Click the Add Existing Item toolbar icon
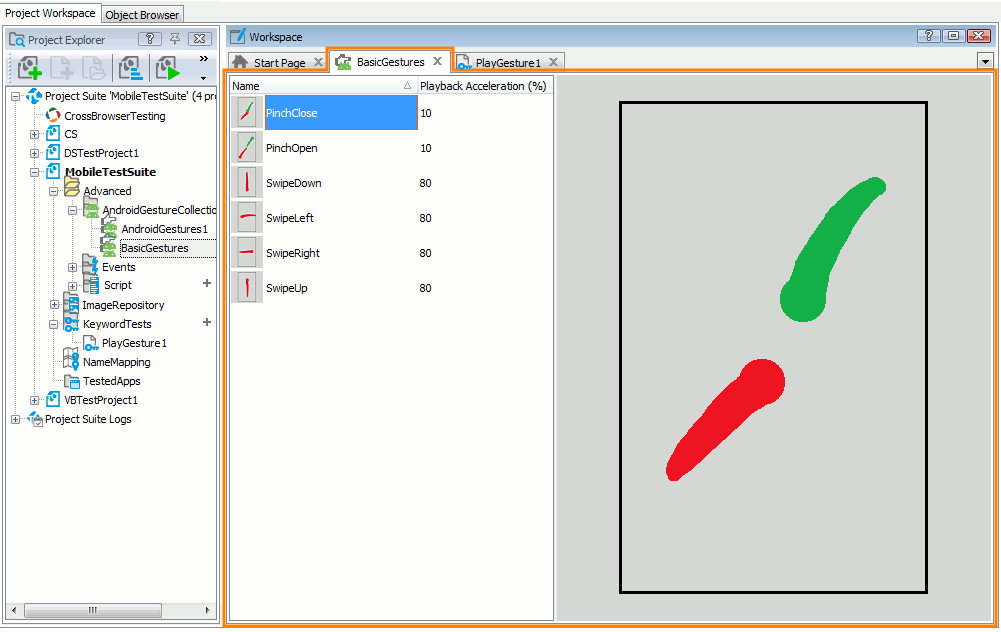 point(93,68)
